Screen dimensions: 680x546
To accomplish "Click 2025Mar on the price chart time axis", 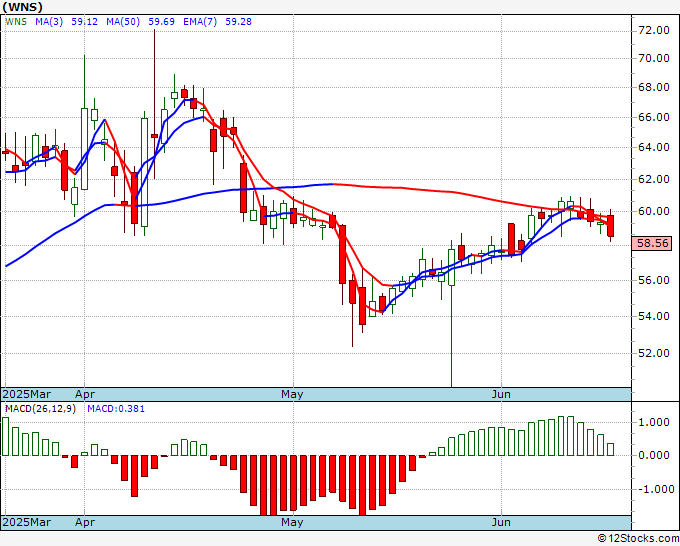I will point(27,394).
